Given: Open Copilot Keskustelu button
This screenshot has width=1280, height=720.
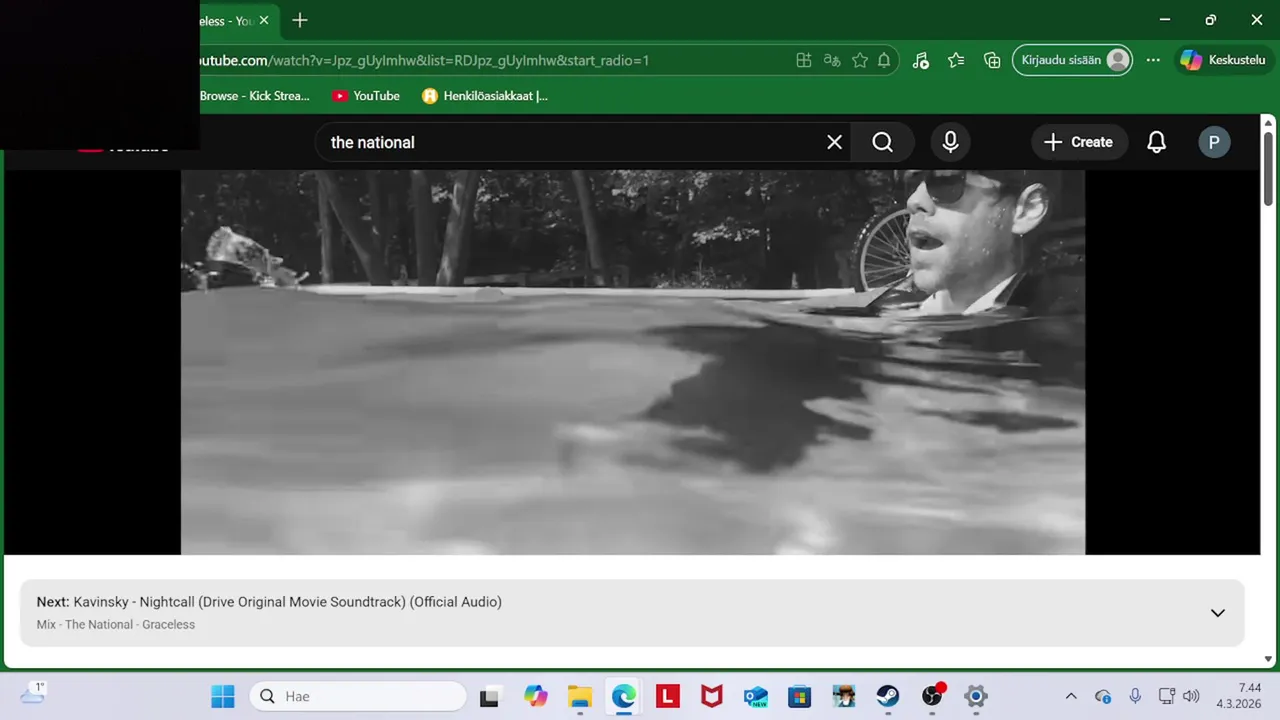Looking at the screenshot, I should point(1222,60).
